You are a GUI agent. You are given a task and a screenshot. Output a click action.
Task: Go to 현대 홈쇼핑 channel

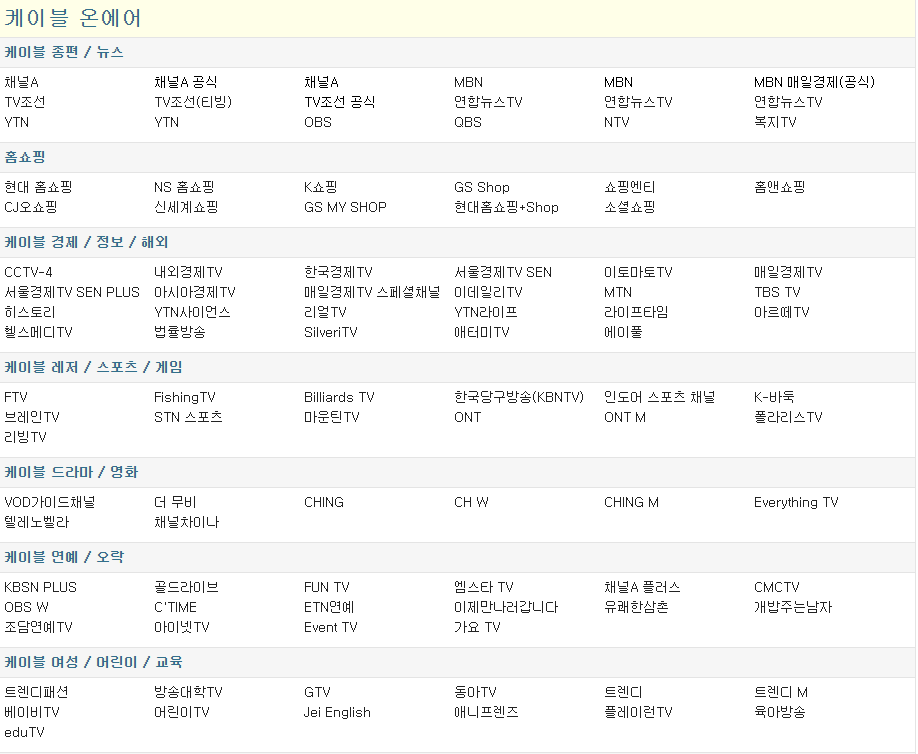point(38,187)
